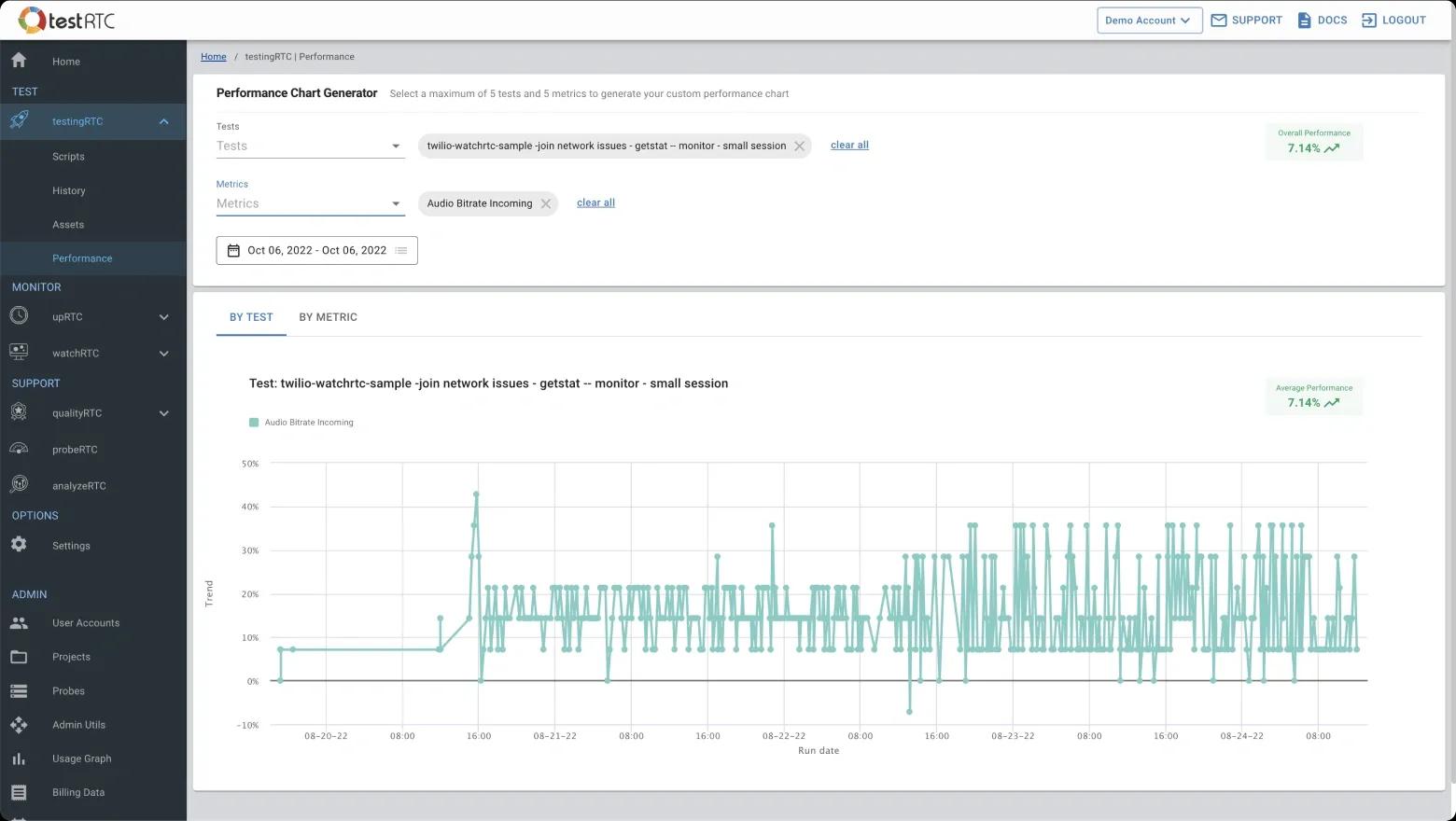Click the Home icon in sidebar
This screenshot has width=1456, height=821.
pos(19,61)
